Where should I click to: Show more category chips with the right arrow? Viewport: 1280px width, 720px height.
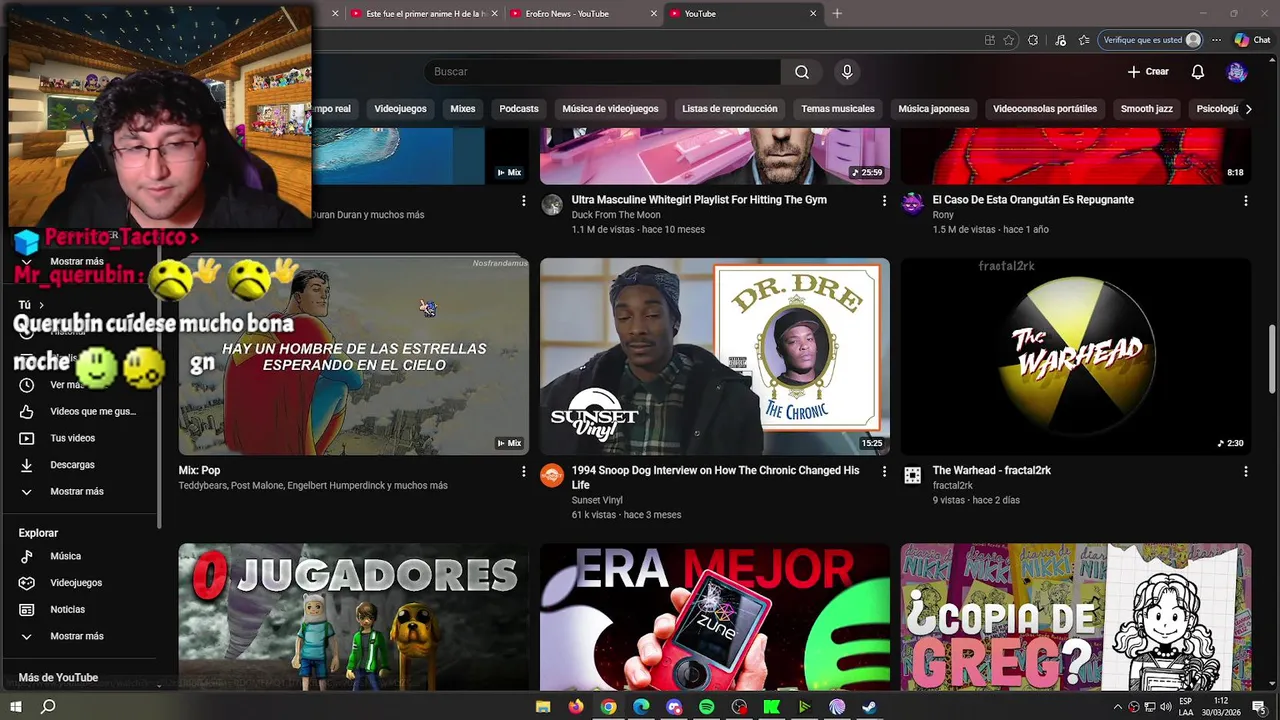pos(1248,109)
